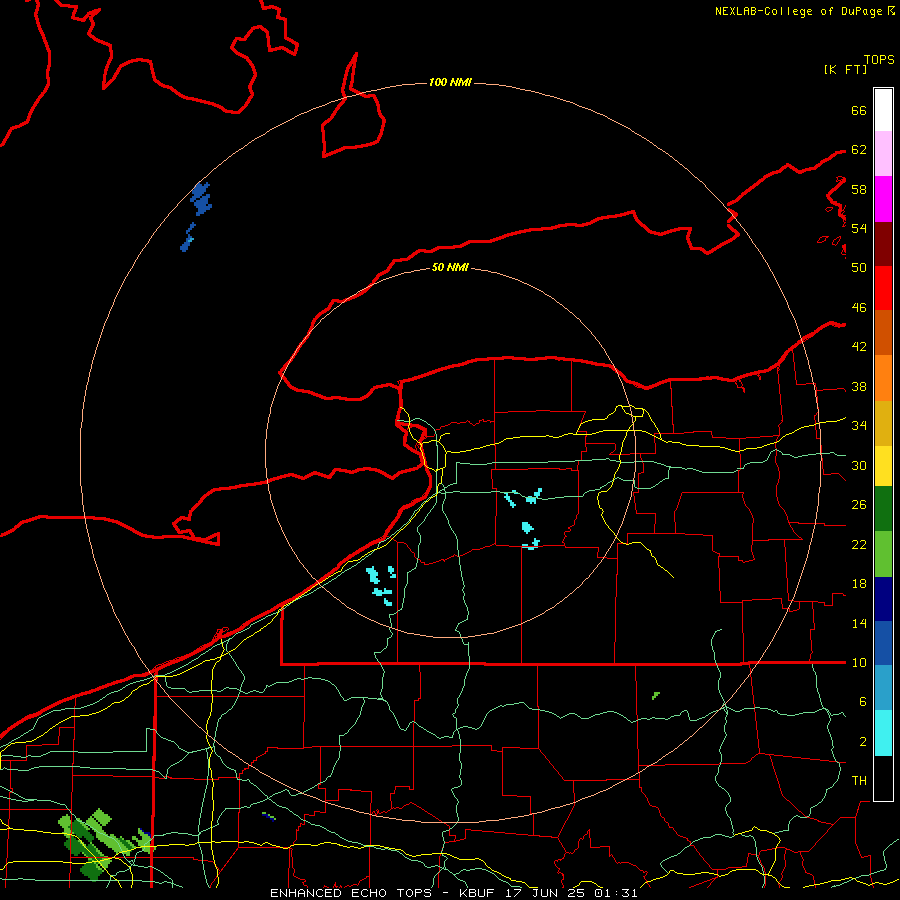Click the ENHANCED ECHO TOPS KBUF caption
900x900 pixels.
point(453,893)
